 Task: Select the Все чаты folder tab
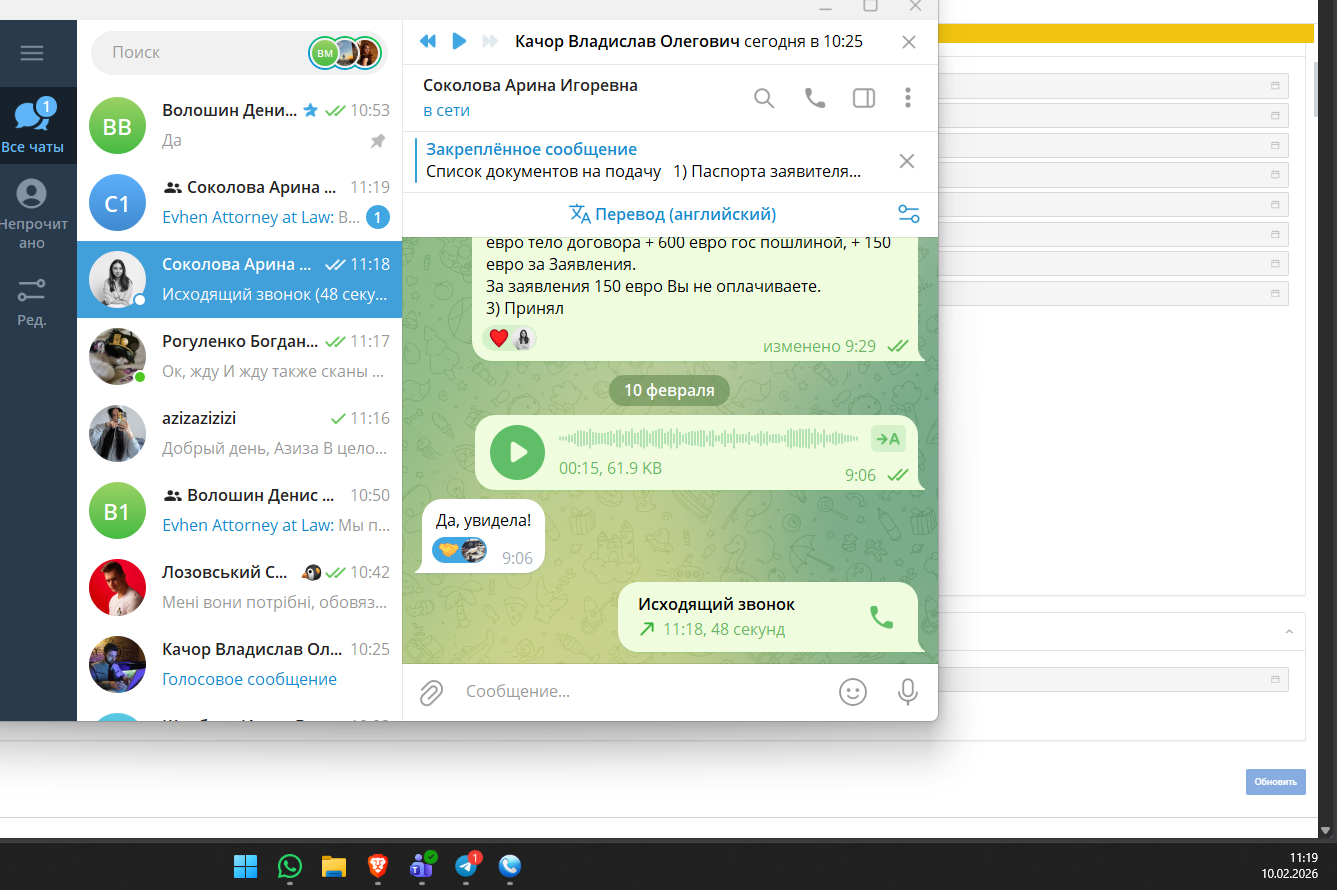[x=32, y=125]
